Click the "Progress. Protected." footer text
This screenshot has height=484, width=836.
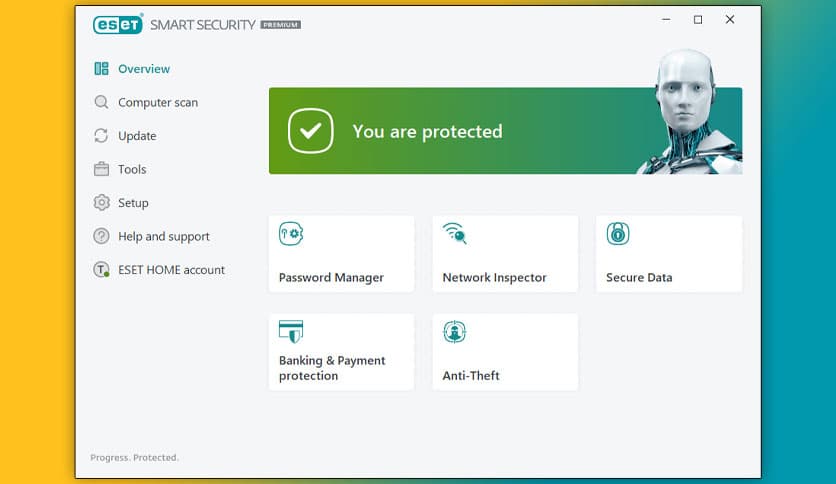click(x=134, y=457)
